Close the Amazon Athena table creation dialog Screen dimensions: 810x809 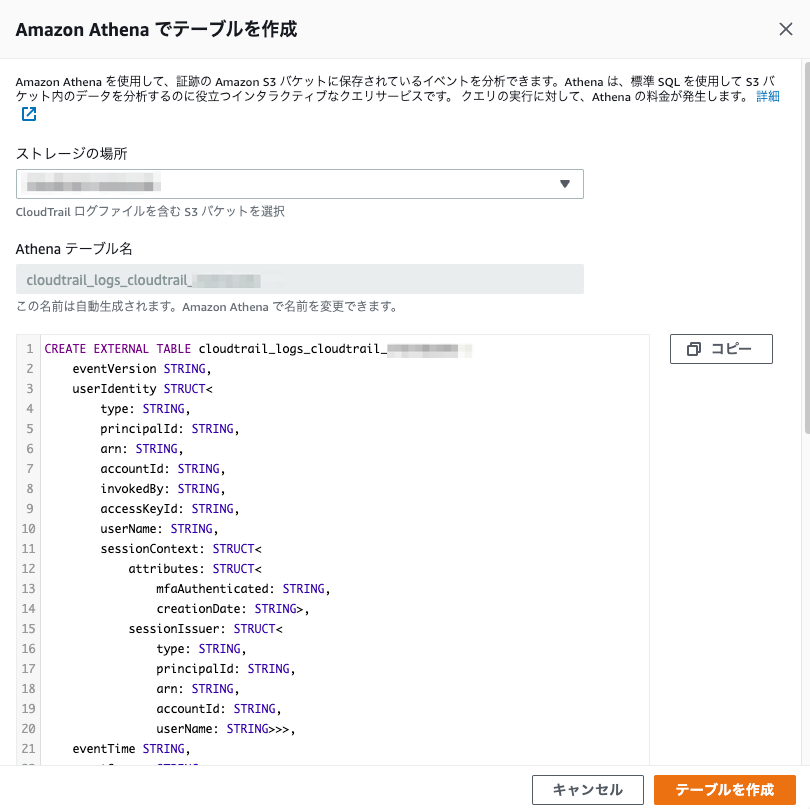[785, 29]
